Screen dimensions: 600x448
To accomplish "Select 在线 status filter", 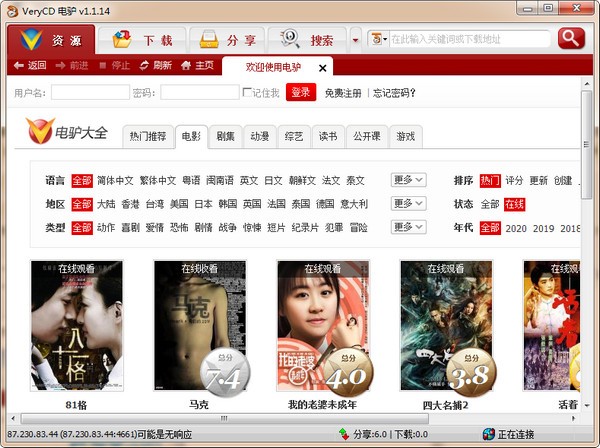I will click(x=514, y=204).
